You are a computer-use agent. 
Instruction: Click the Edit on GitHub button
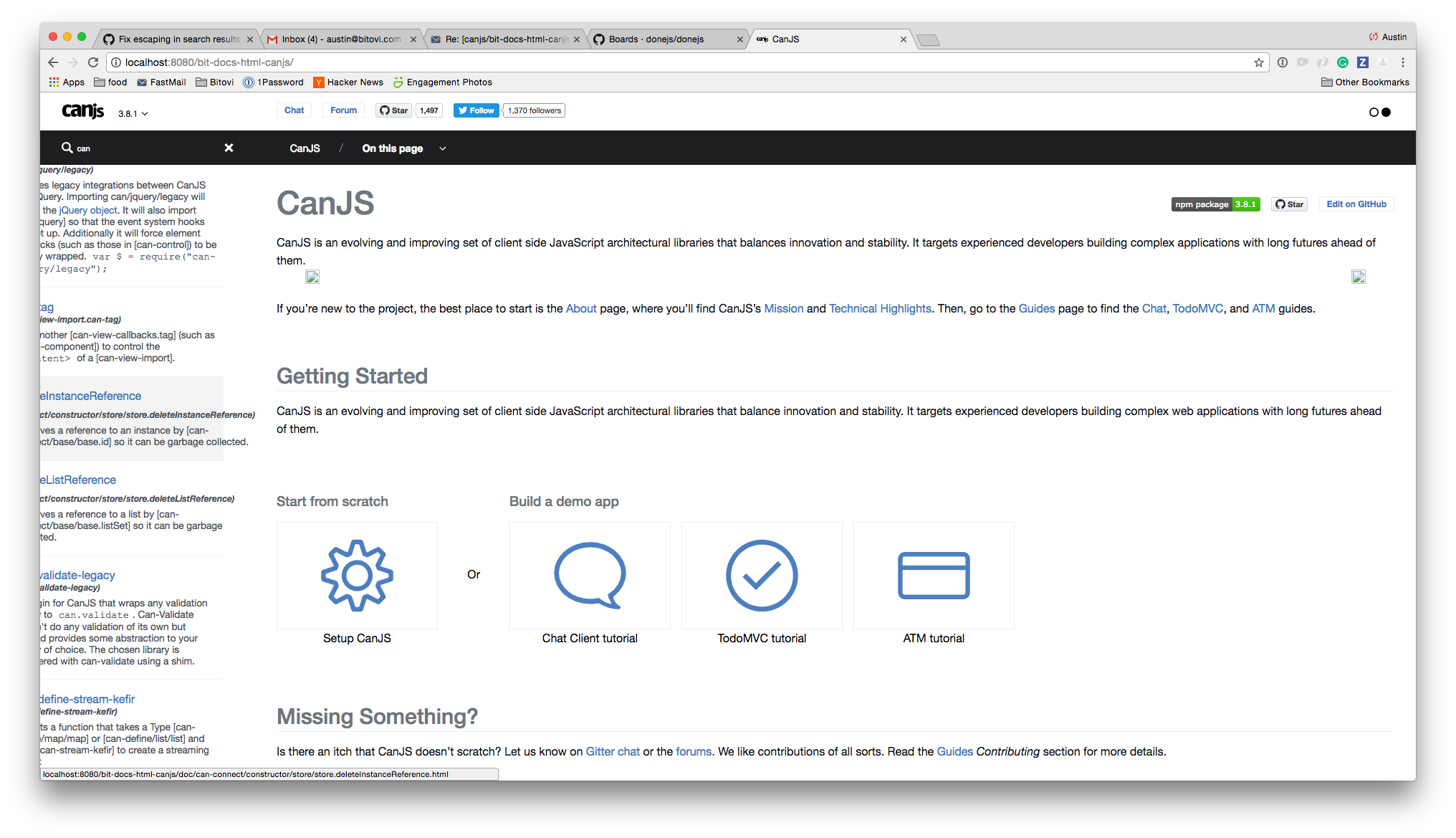[1356, 204]
